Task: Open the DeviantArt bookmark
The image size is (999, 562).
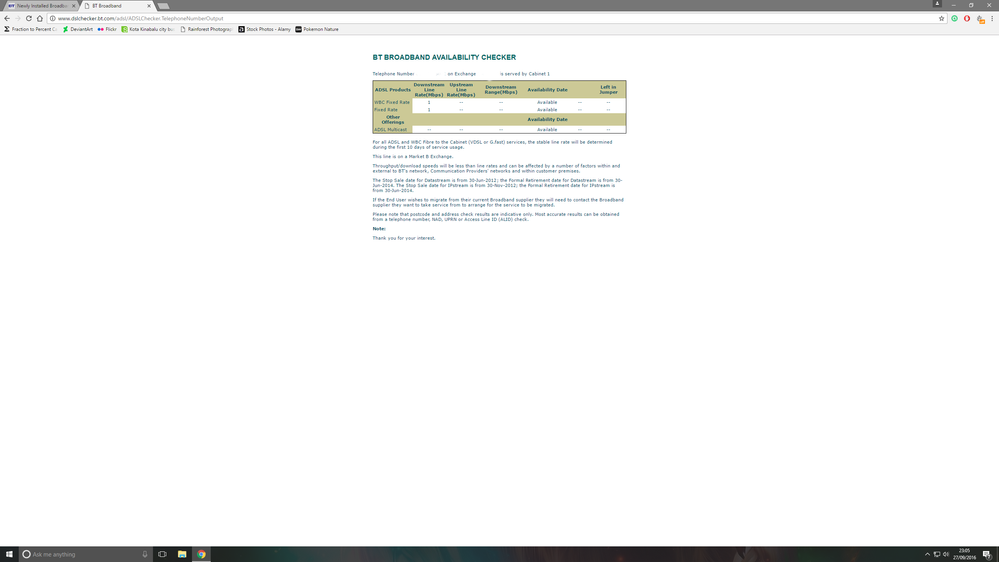Action: point(78,29)
